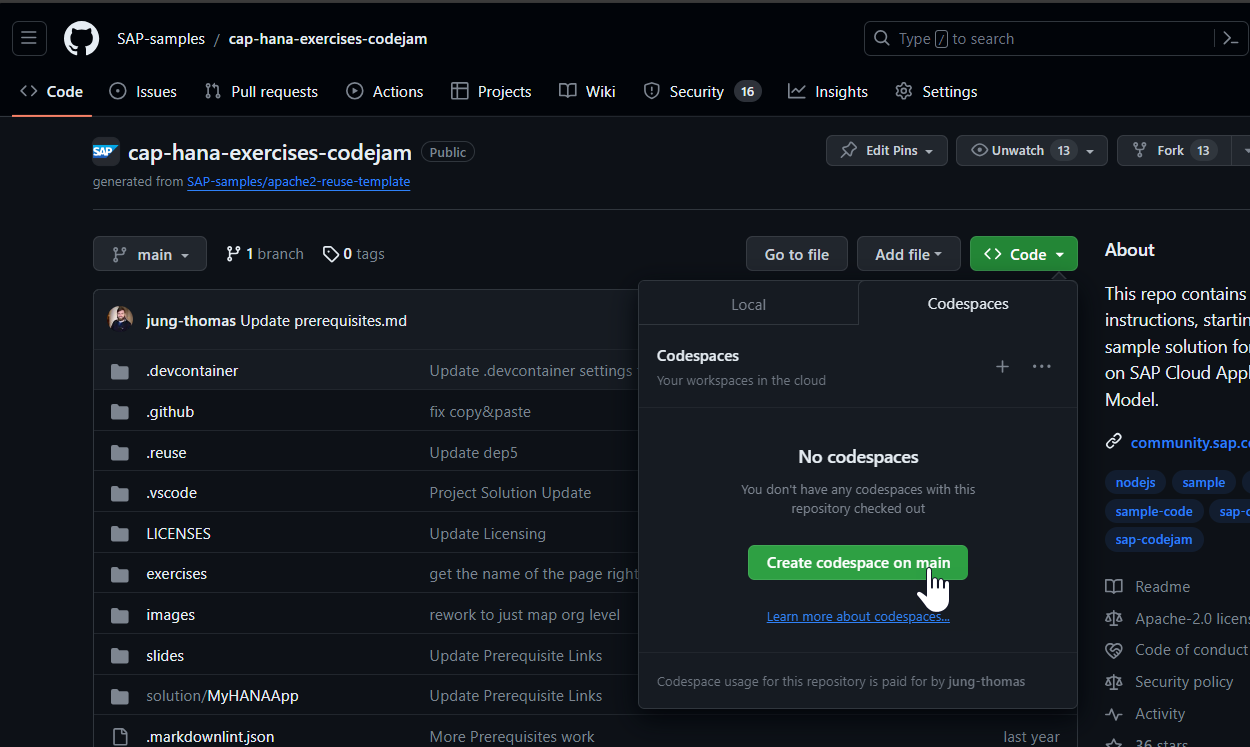Click the Readme book icon

1113,586
